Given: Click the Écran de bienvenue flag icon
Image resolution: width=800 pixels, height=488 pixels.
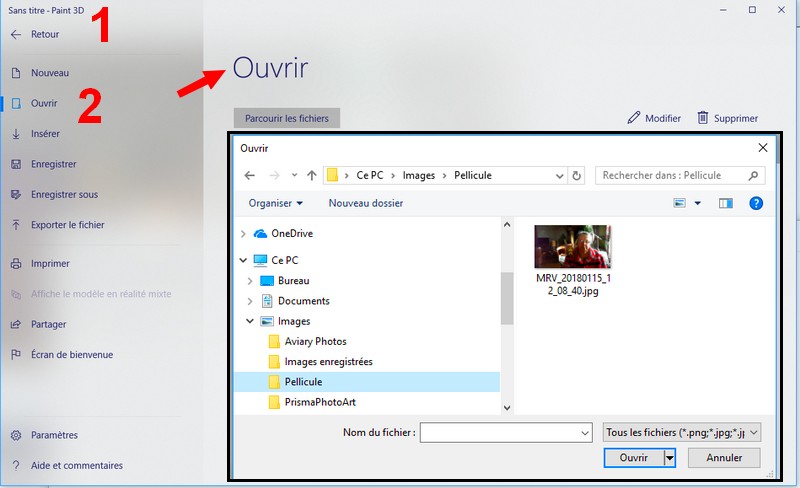Looking at the screenshot, I should pos(16,354).
